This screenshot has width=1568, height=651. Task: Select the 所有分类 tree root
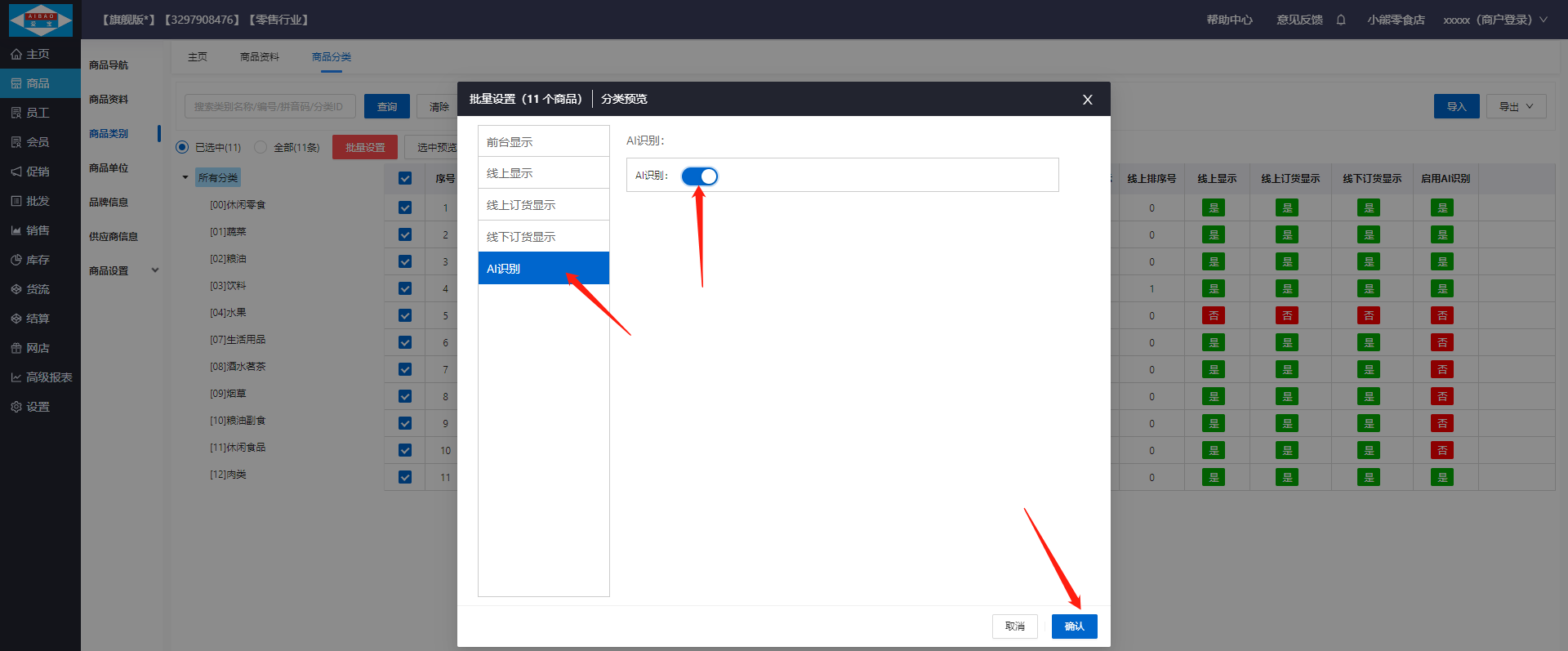click(218, 177)
